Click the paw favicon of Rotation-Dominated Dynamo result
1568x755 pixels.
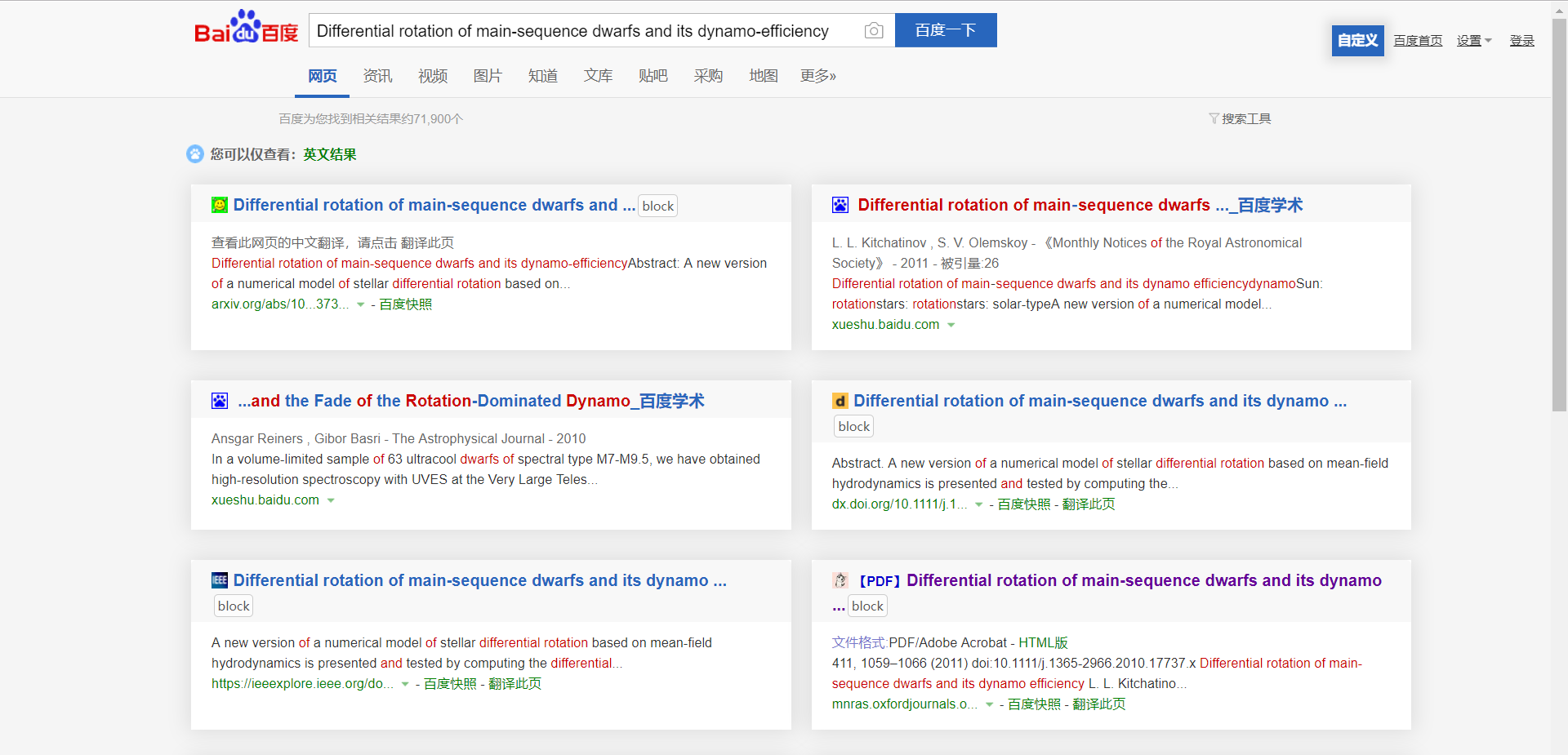point(220,401)
